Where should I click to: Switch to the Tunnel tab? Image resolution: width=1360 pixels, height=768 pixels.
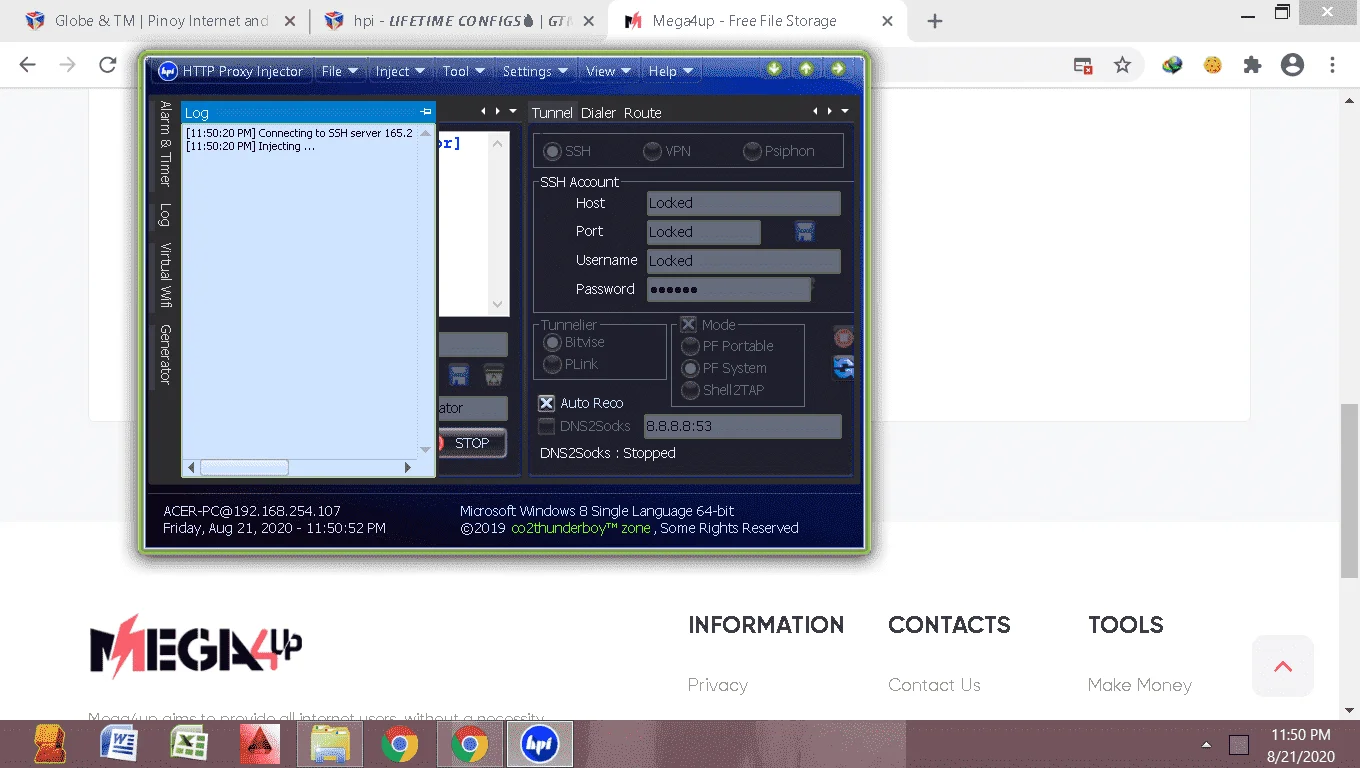point(552,113)
